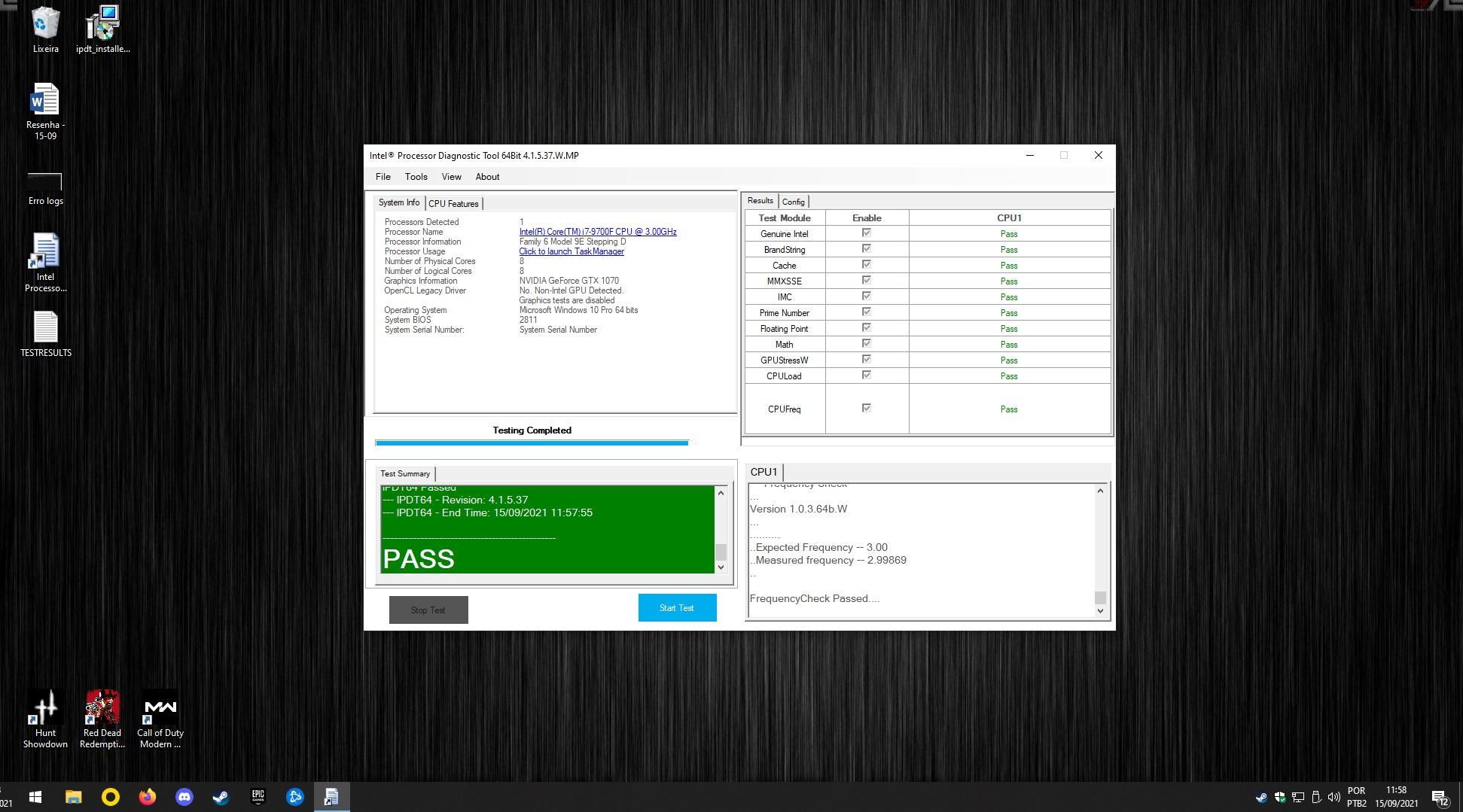Click CPU1 log scroll up arrow
Screen dimensions: 1463x812
click(1100, 491)
